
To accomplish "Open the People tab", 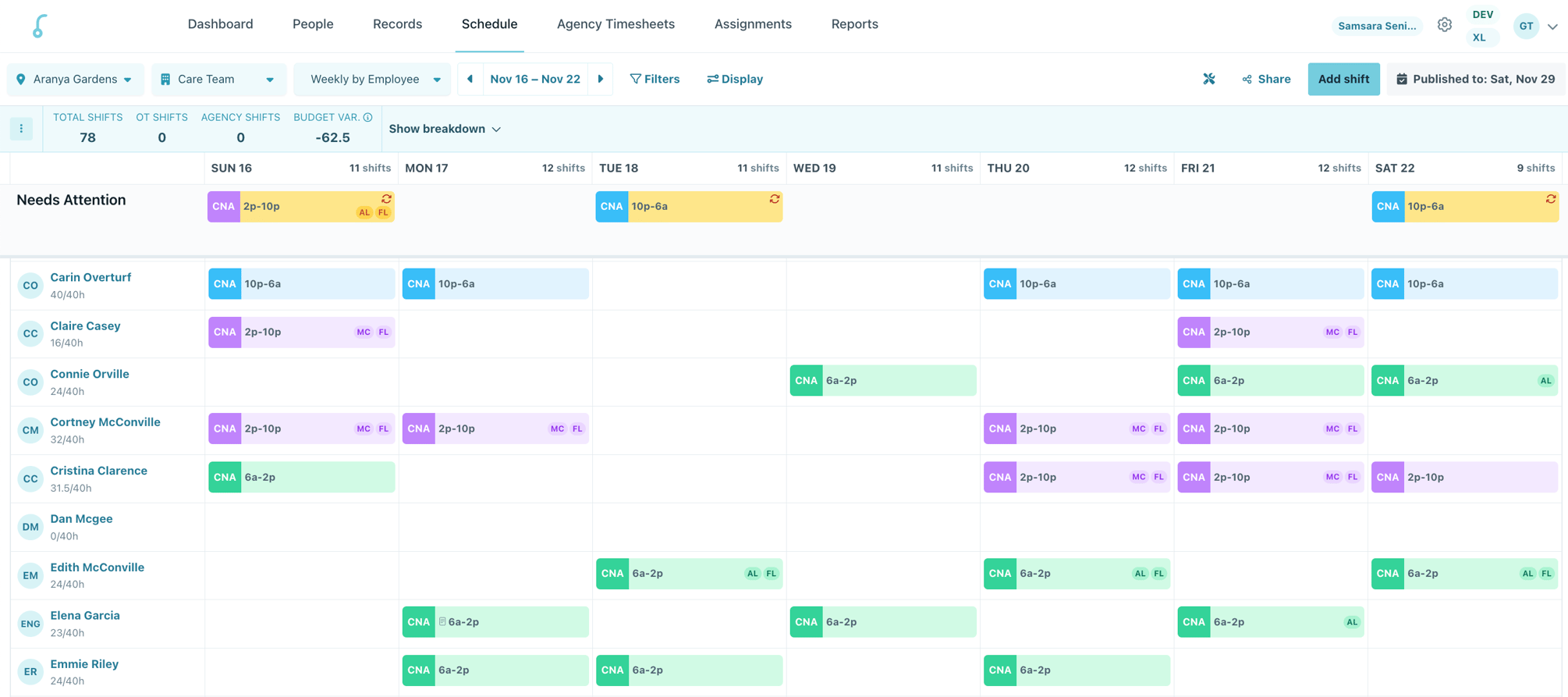I will point(313,24).
